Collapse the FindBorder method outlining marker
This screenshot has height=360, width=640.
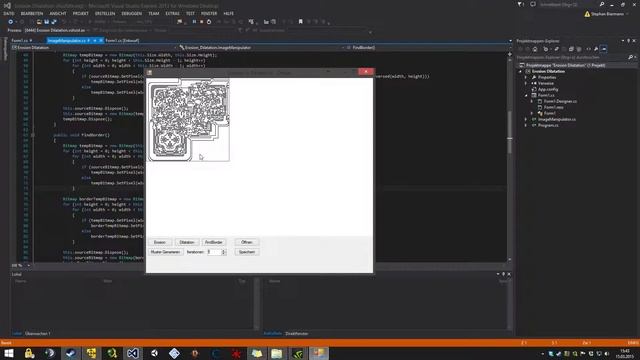pyautogui.click(x=33, y=135)
